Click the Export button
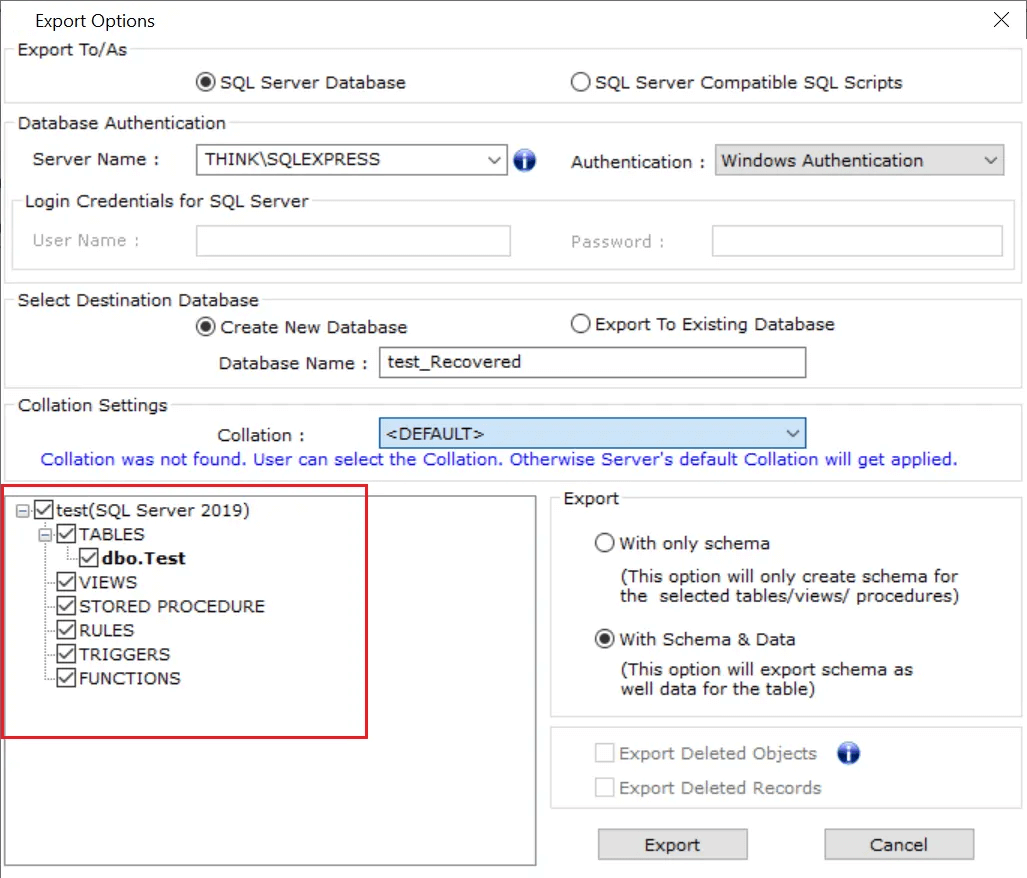 672,845
